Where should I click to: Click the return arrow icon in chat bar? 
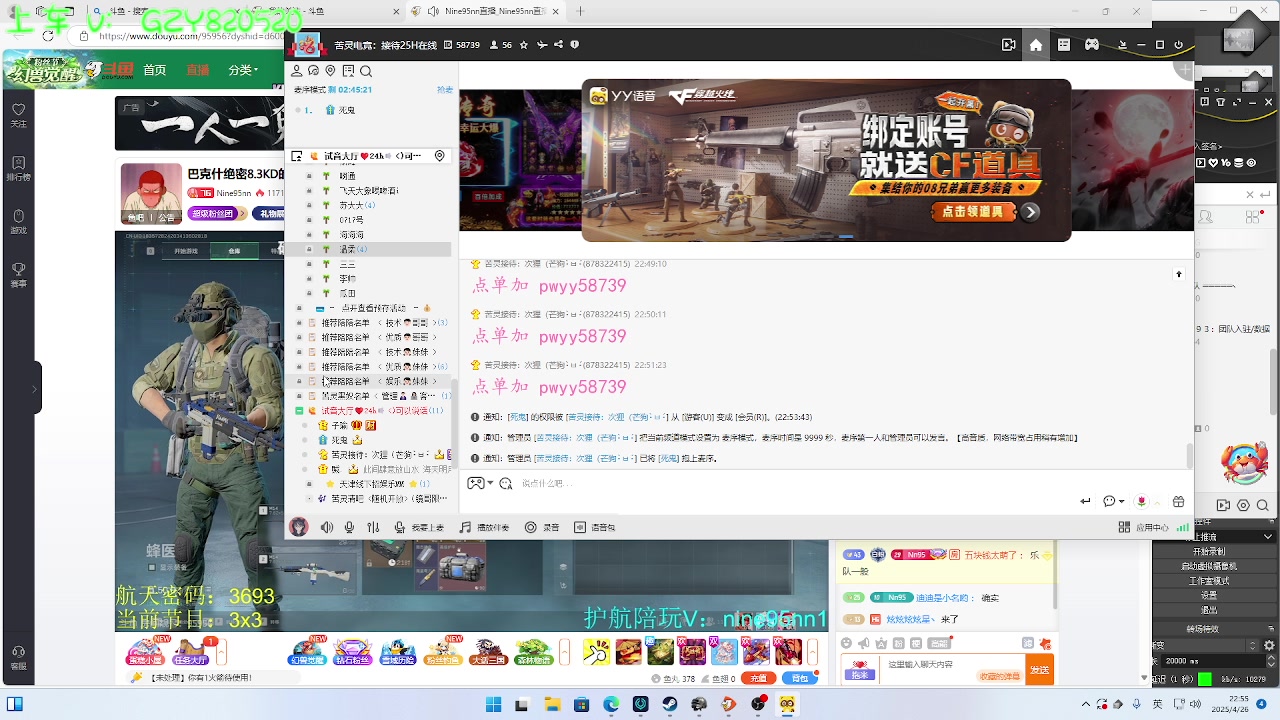1085,501
